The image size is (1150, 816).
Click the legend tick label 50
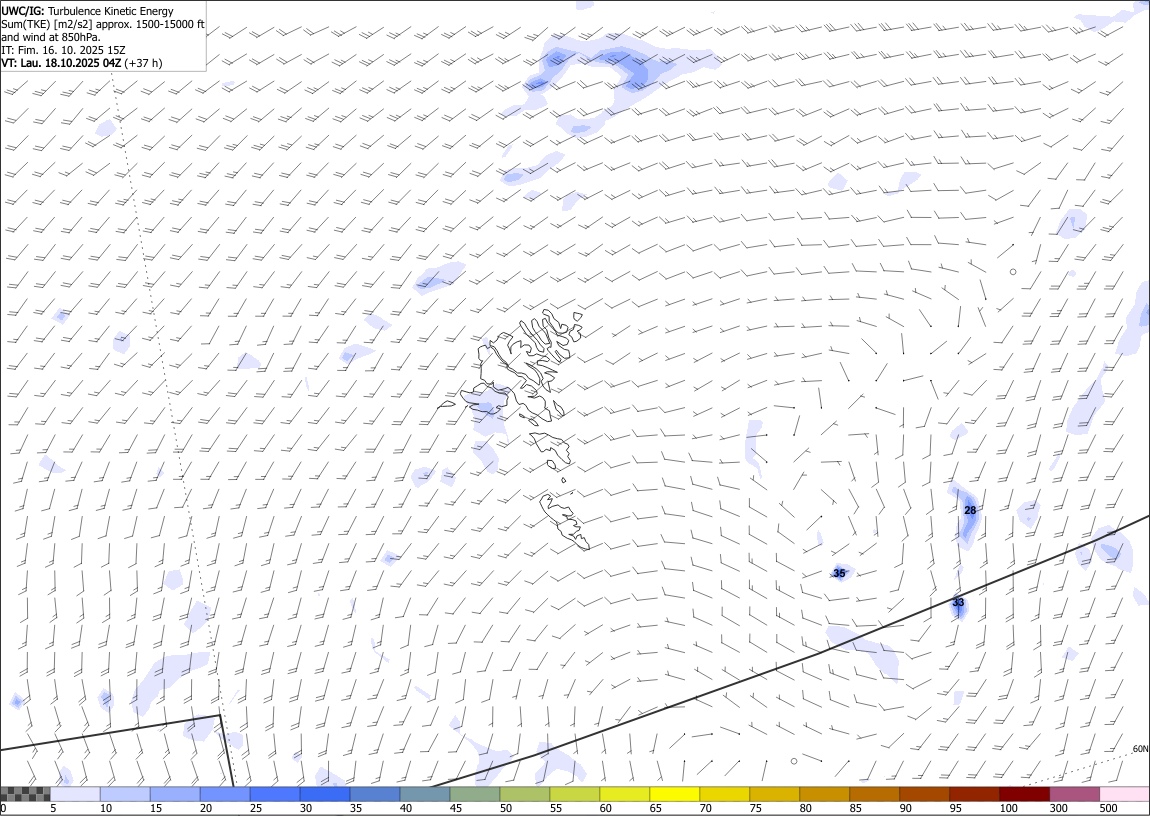click(x=505, y=809)
